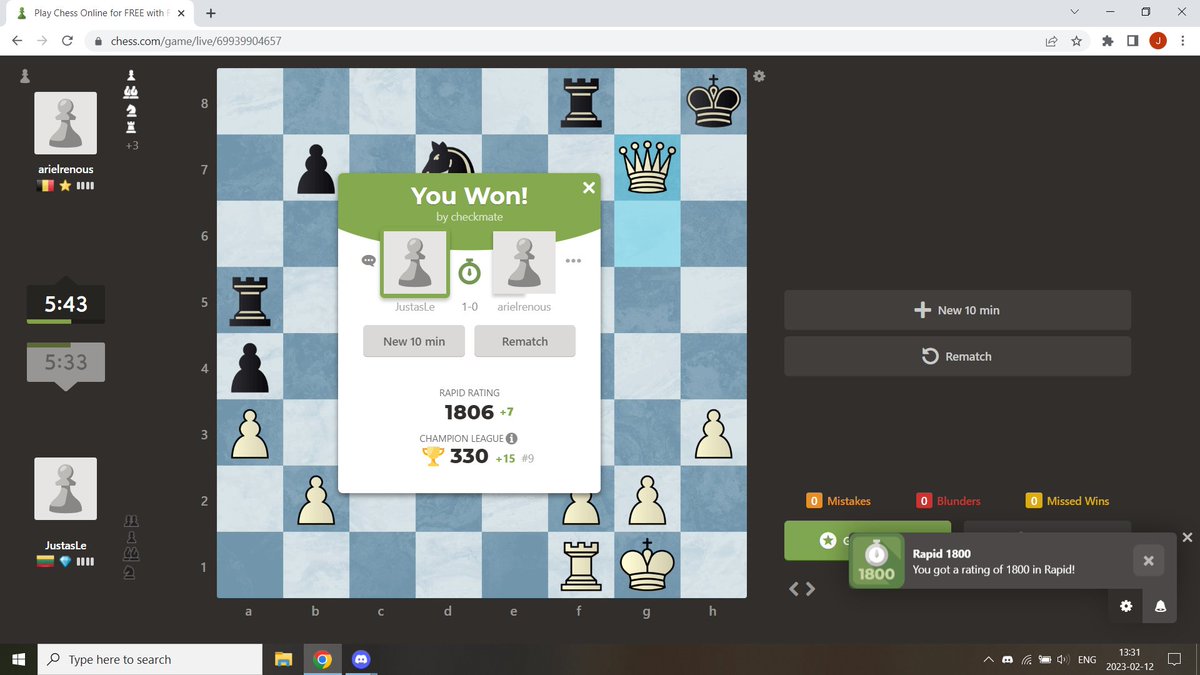The image size is (1200, 675).
Task: Open Chrome side panel icon
Action: pyautogui.click(x=1132, y=41)
